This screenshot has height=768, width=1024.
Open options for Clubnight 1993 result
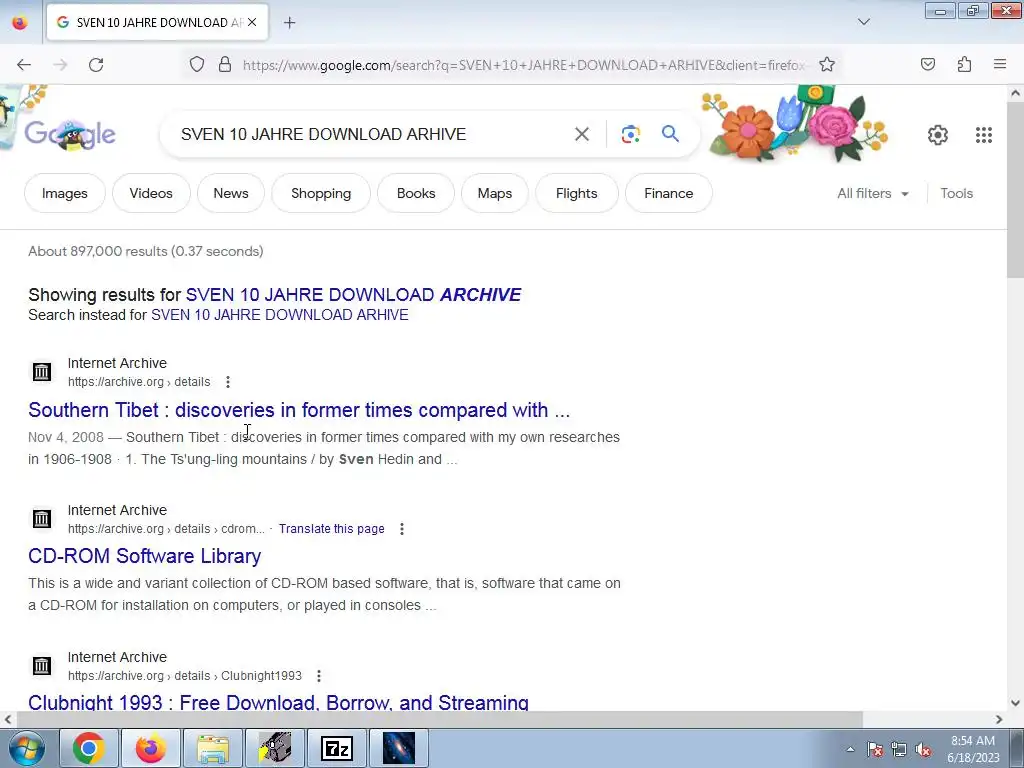coord(319,676)
